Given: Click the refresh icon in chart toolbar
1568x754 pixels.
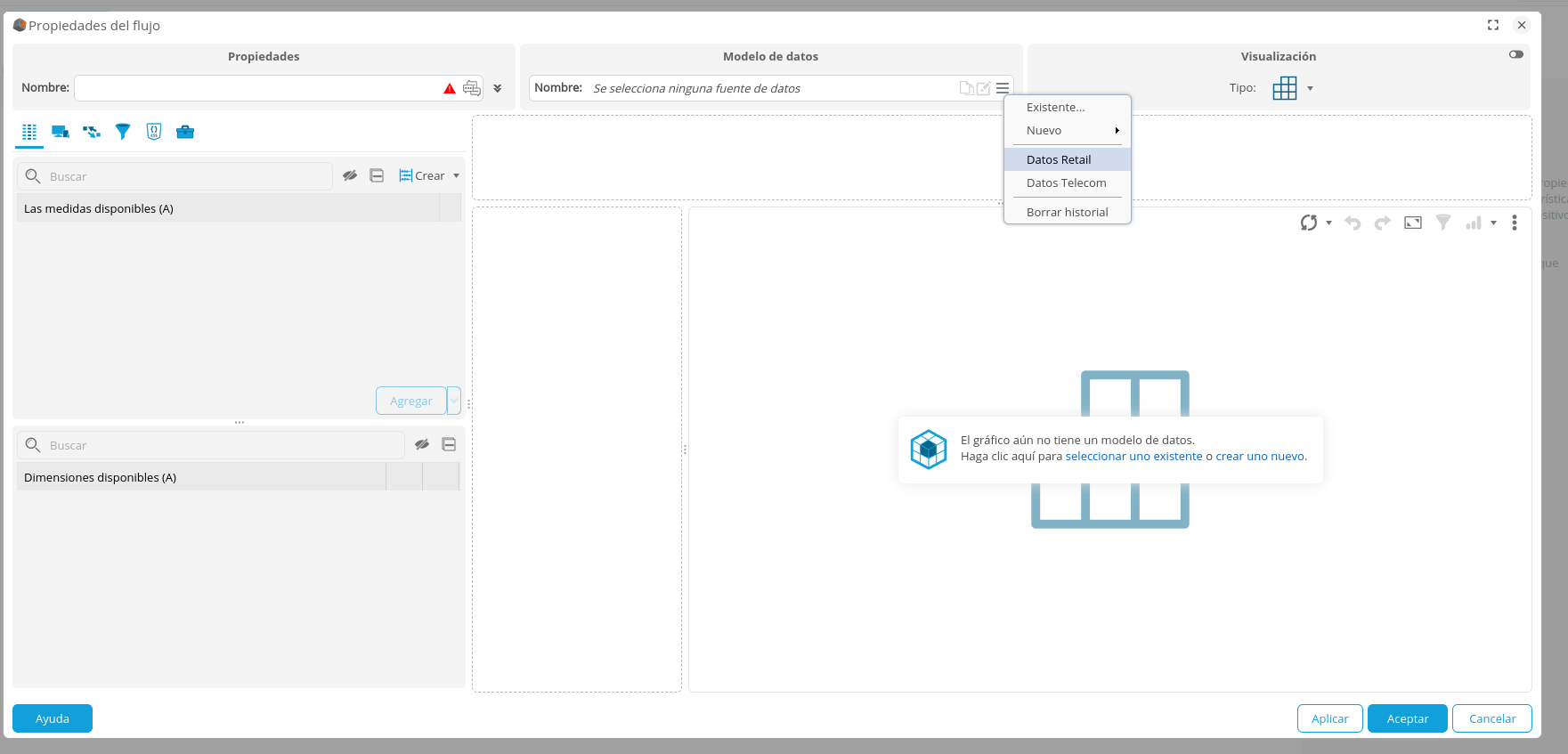Looking at the screenshot, I should pos(1308,223).
